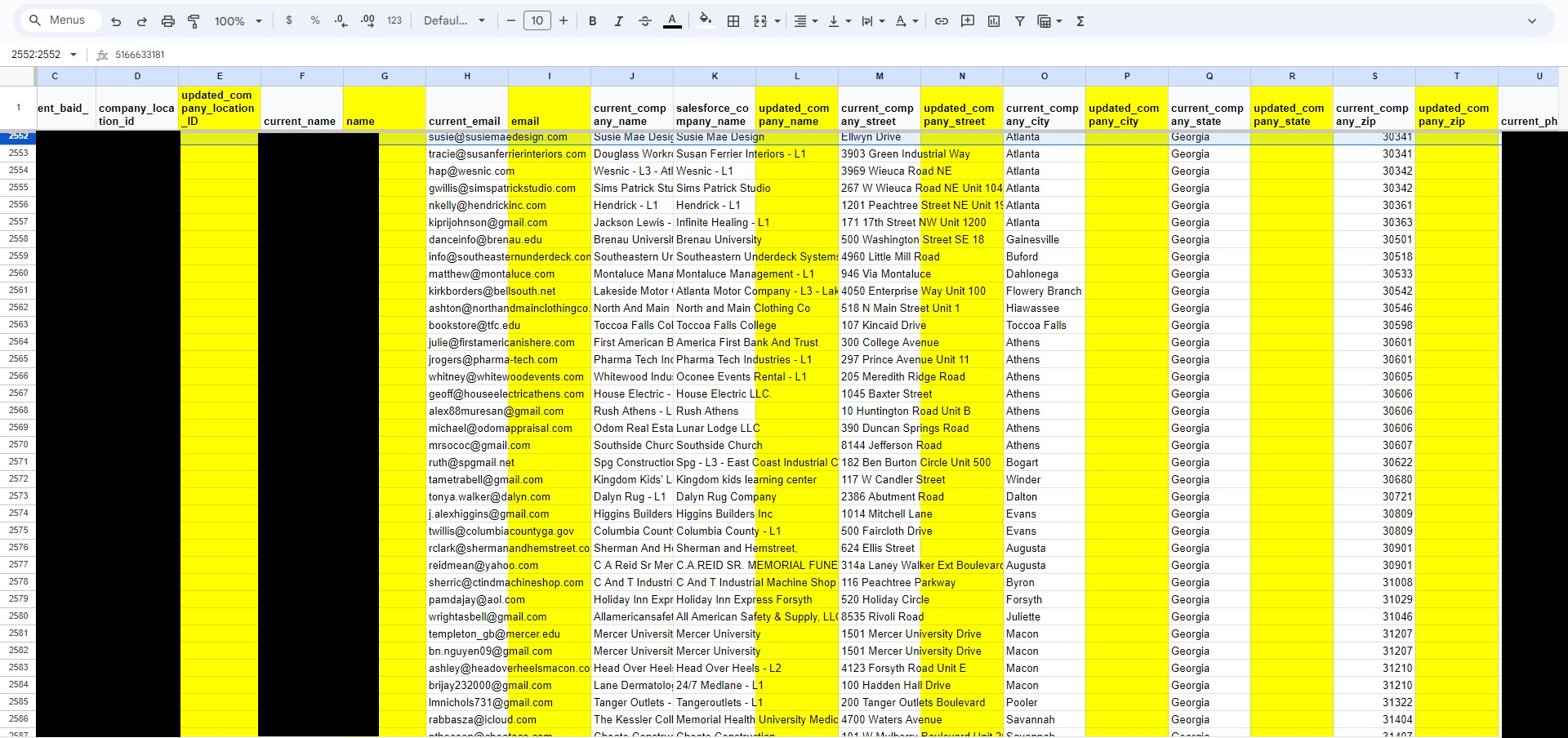This screenshot has width=1568, height=738.
Task: Open the borders menu
Action: coord(733,21)
